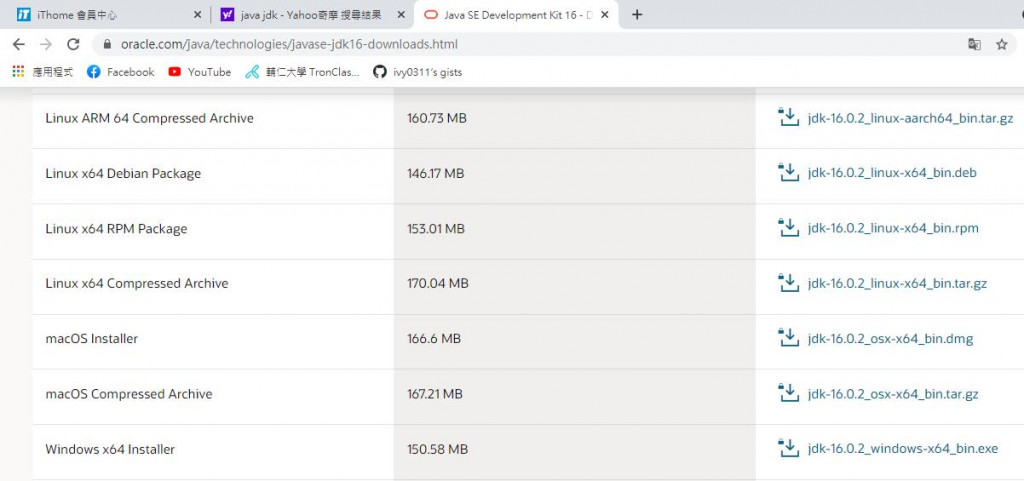Click the 160.73 MB file size
This screenshot has width=1024, height=481.
pyautogui.click(x=437, y=118)
